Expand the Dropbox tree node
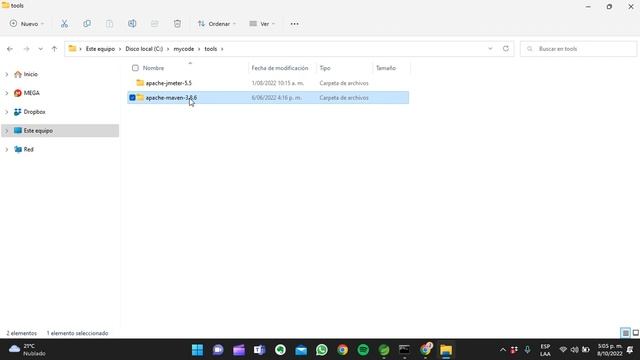640x360 pixels. (7, 112)
